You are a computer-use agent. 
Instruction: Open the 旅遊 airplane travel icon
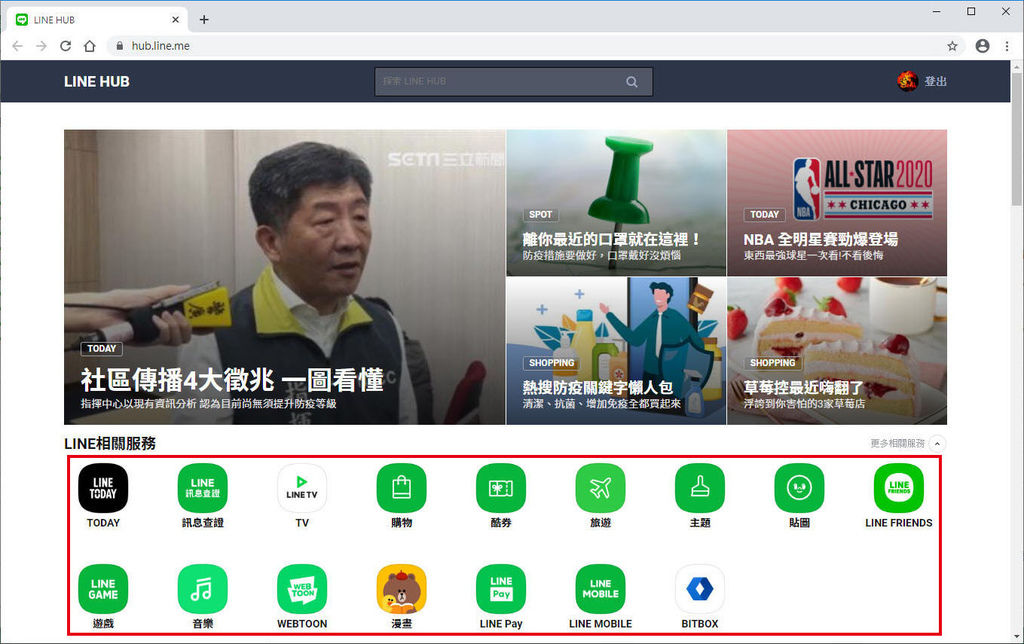[600, 488]
